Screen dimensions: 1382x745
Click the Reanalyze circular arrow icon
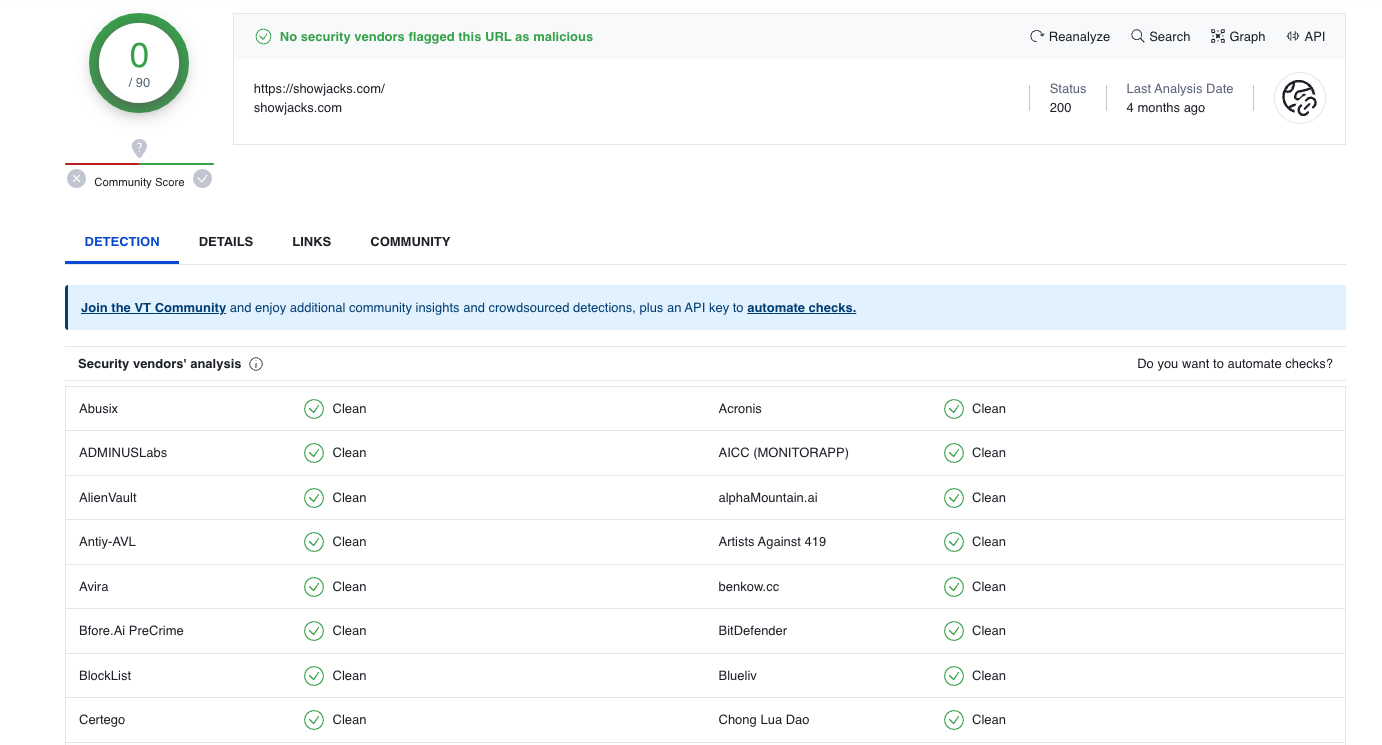point(1037,36)
